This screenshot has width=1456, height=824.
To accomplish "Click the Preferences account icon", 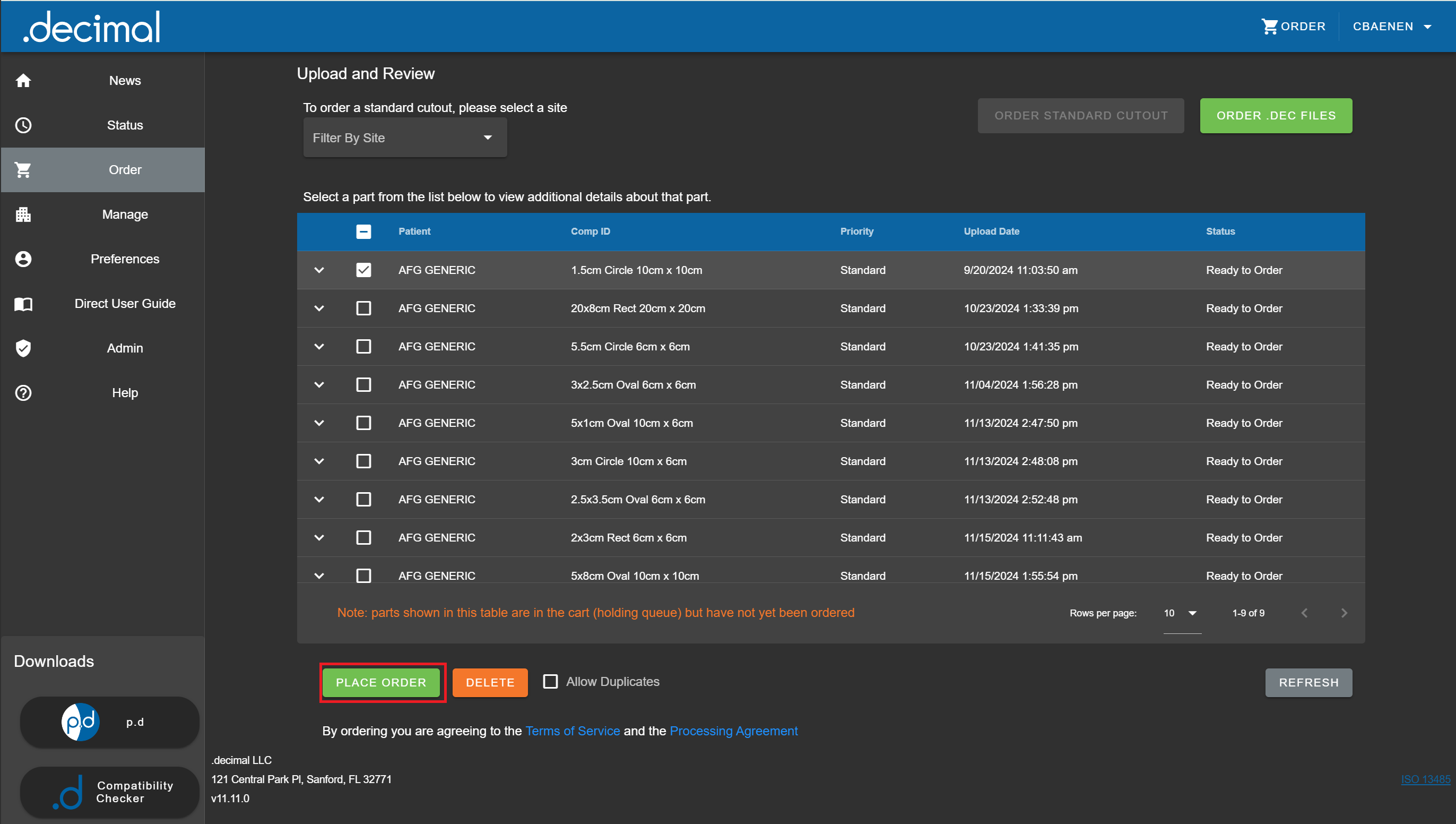I will coord(23,259).
